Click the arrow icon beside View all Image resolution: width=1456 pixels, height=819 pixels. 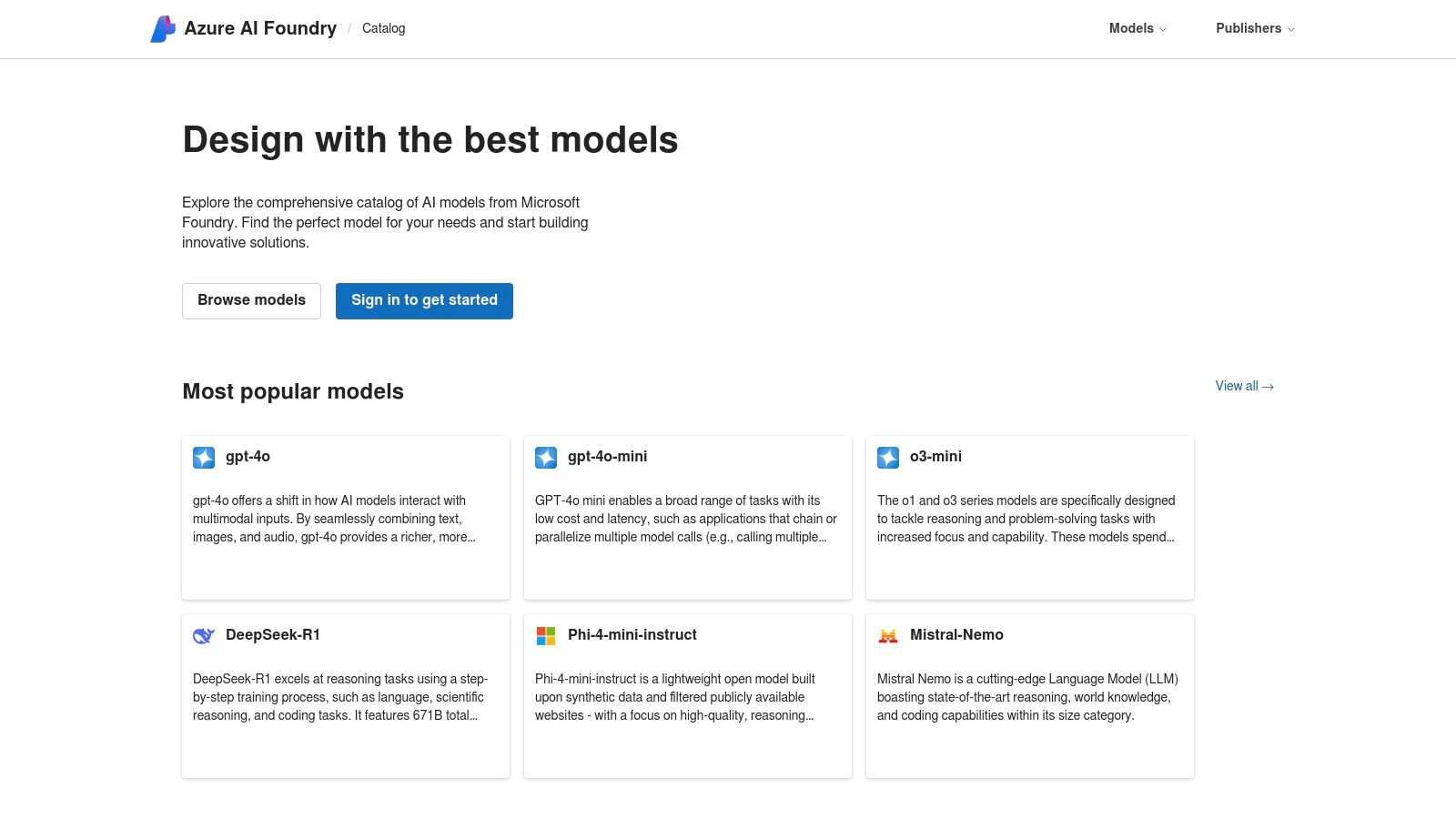[1267, 386]
